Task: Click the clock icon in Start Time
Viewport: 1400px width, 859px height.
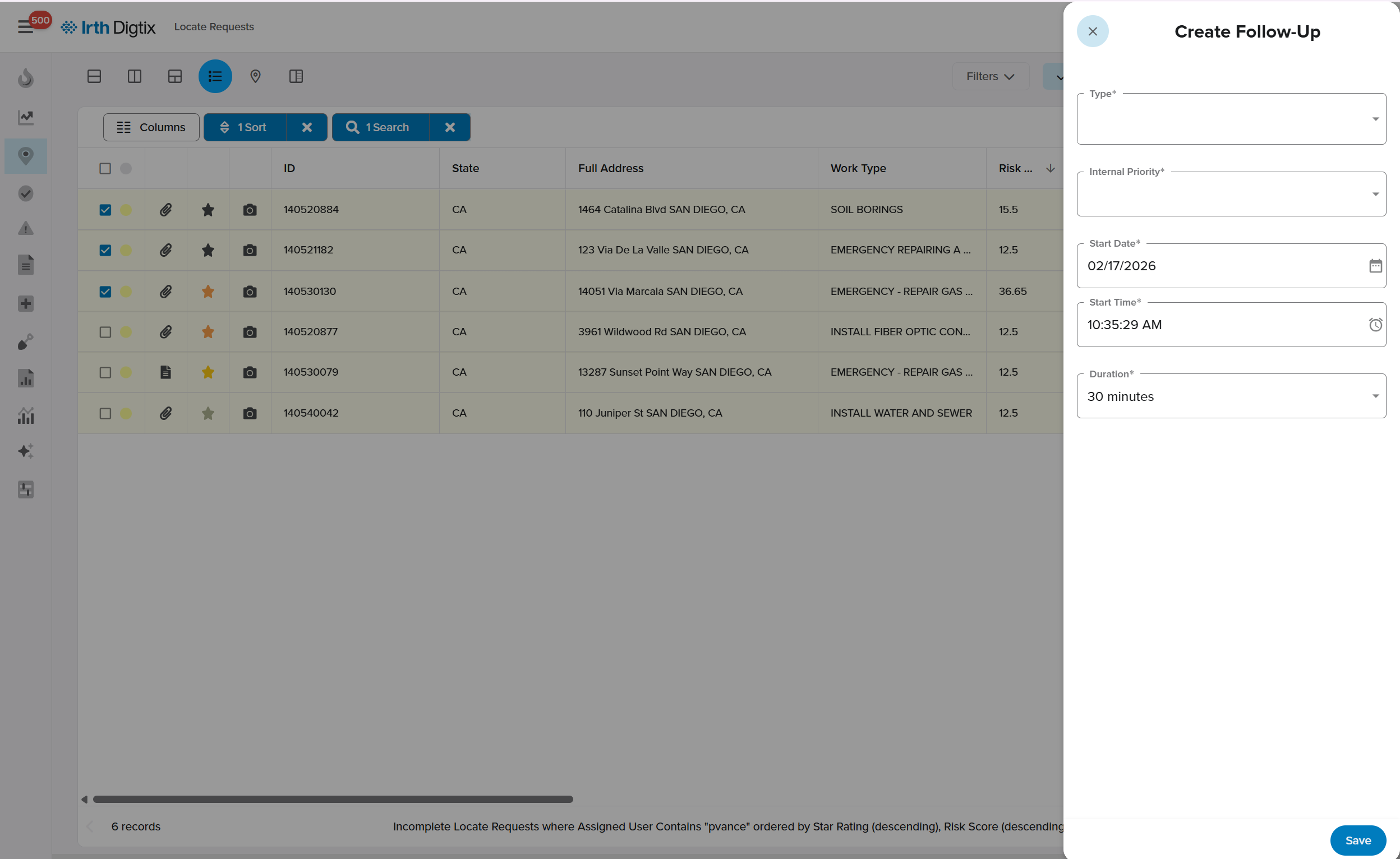Action: click(x=1374, y=325)
